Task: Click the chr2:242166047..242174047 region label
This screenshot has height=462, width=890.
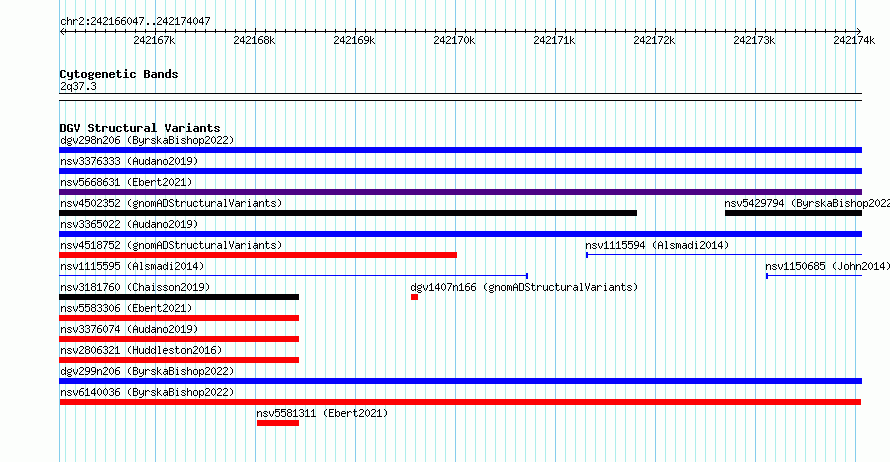Action: tap(135, 21)
